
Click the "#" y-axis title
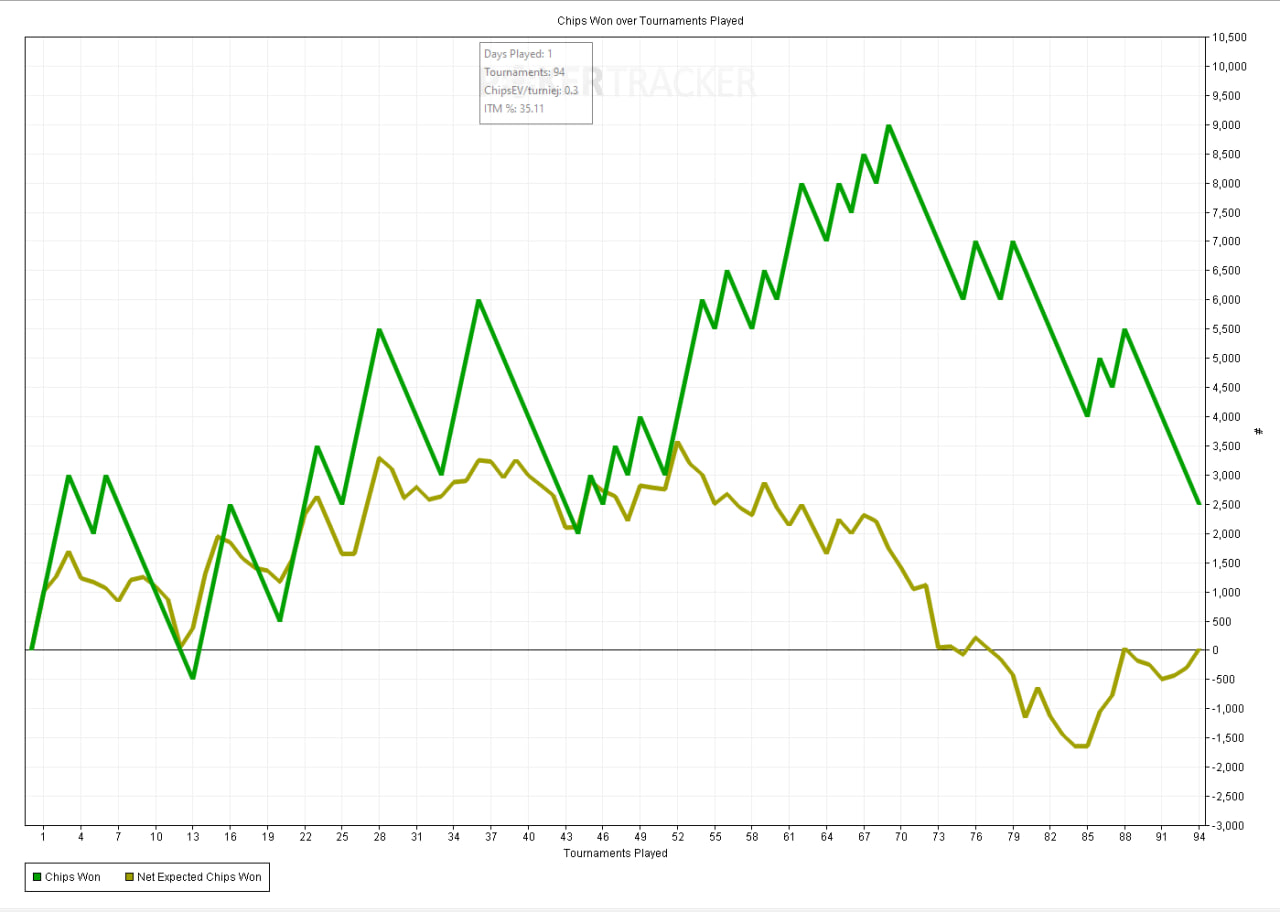[x=1258, y=432]
